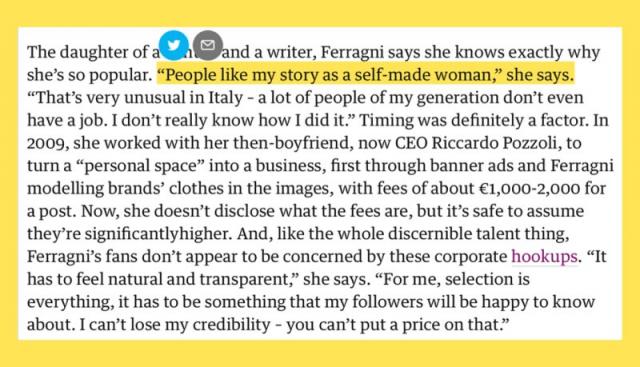The image size is (640, 367).
Task: Click the year "2009" in the paragraph
Action: [46, 143]
